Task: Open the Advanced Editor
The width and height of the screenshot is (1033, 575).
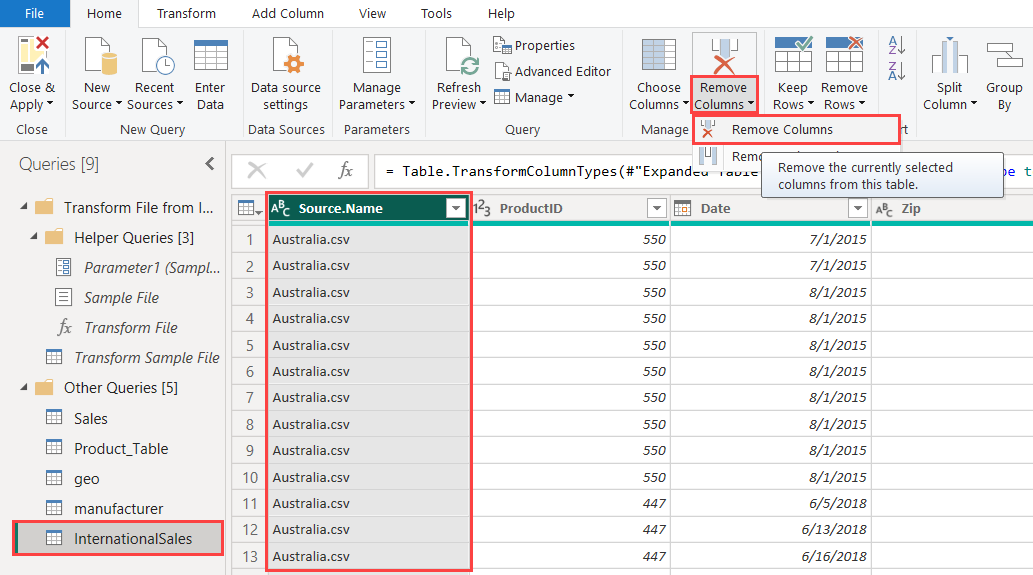Action: point(553,71)
